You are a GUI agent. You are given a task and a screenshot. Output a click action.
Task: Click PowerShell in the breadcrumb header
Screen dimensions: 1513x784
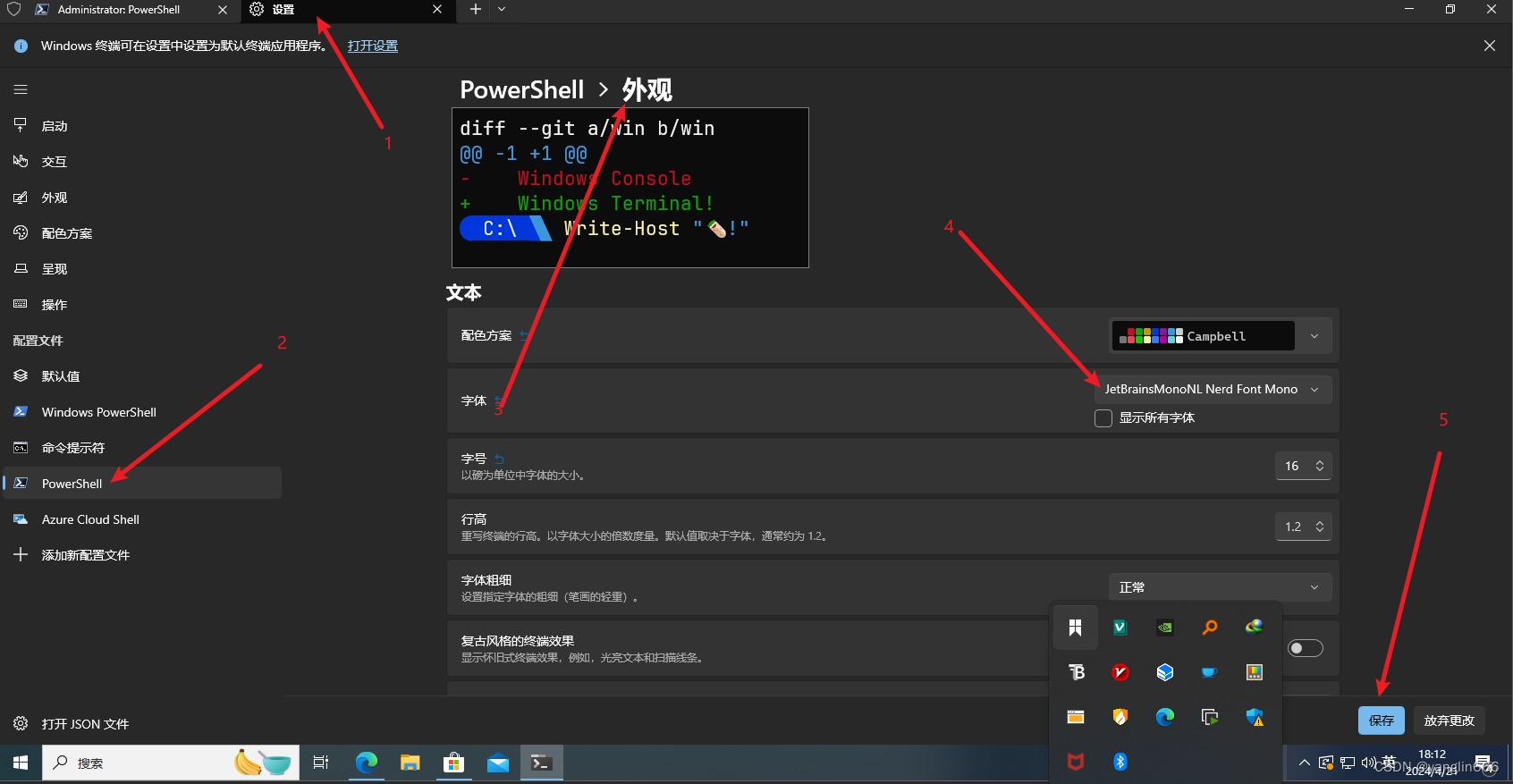522,89
